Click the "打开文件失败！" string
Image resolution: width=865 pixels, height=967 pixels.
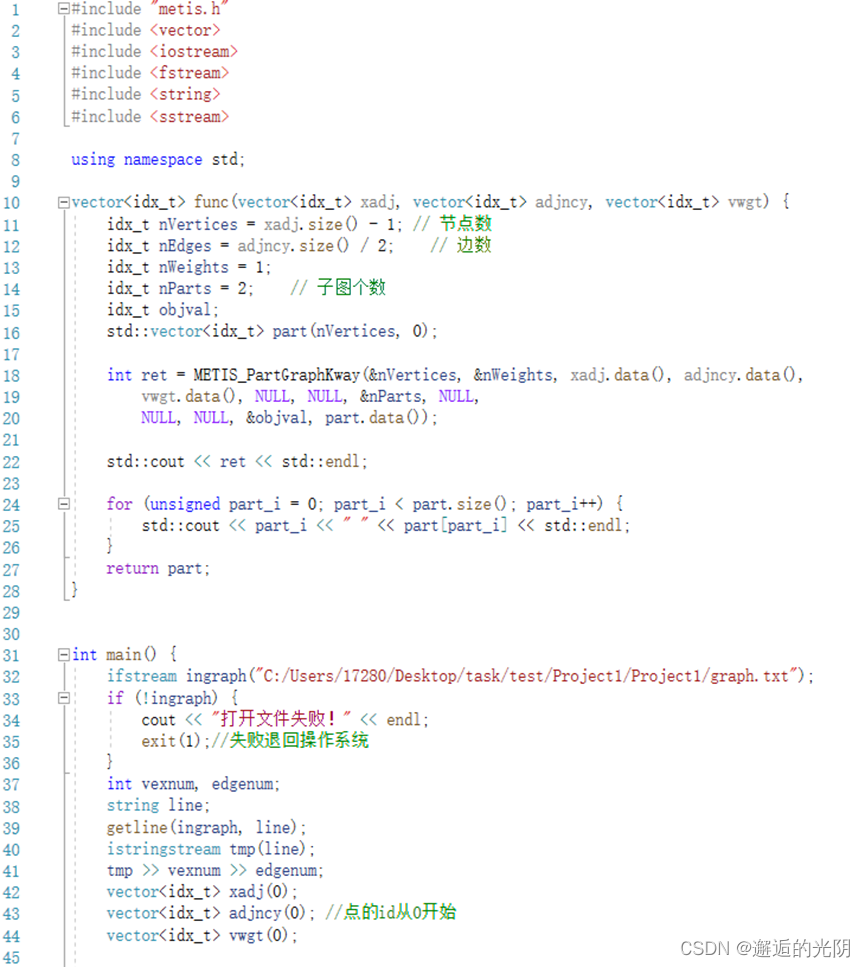[x=281, y=718]
